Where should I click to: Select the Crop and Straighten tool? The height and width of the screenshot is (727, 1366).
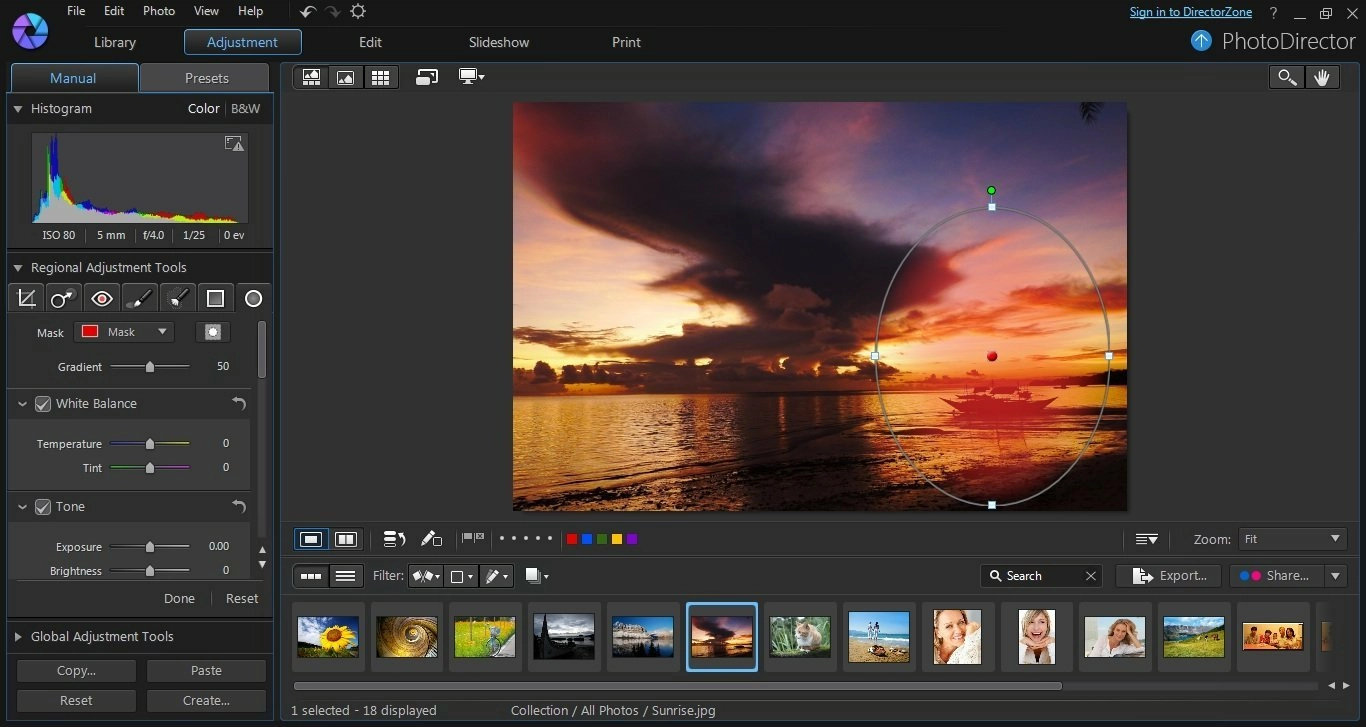(27, 298)
